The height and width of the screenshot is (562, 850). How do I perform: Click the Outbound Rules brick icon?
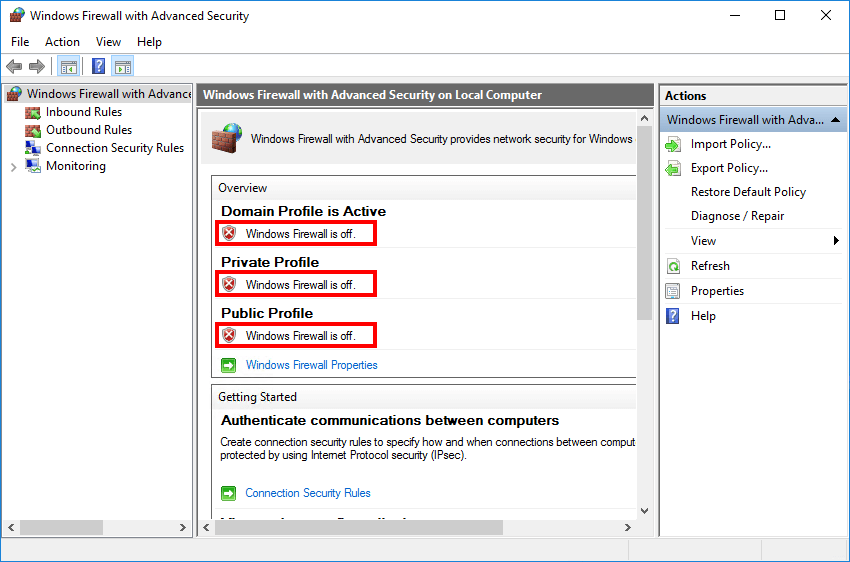click(33, 130)
